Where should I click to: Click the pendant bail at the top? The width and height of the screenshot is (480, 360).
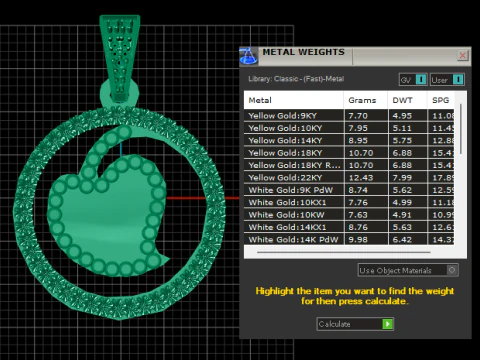(119, 58)
